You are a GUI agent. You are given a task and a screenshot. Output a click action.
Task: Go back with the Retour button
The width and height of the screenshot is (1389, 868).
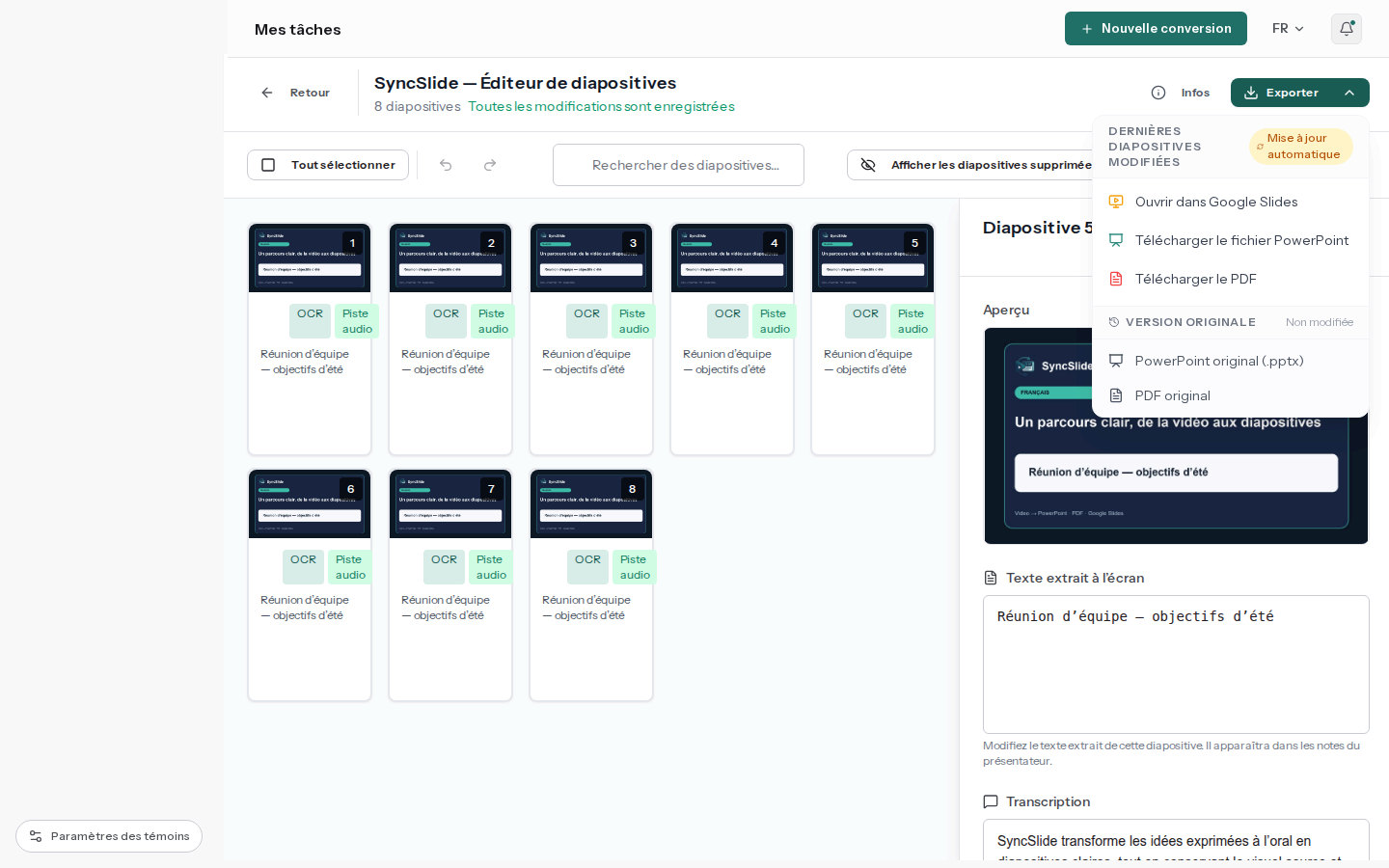pos(295,93)
